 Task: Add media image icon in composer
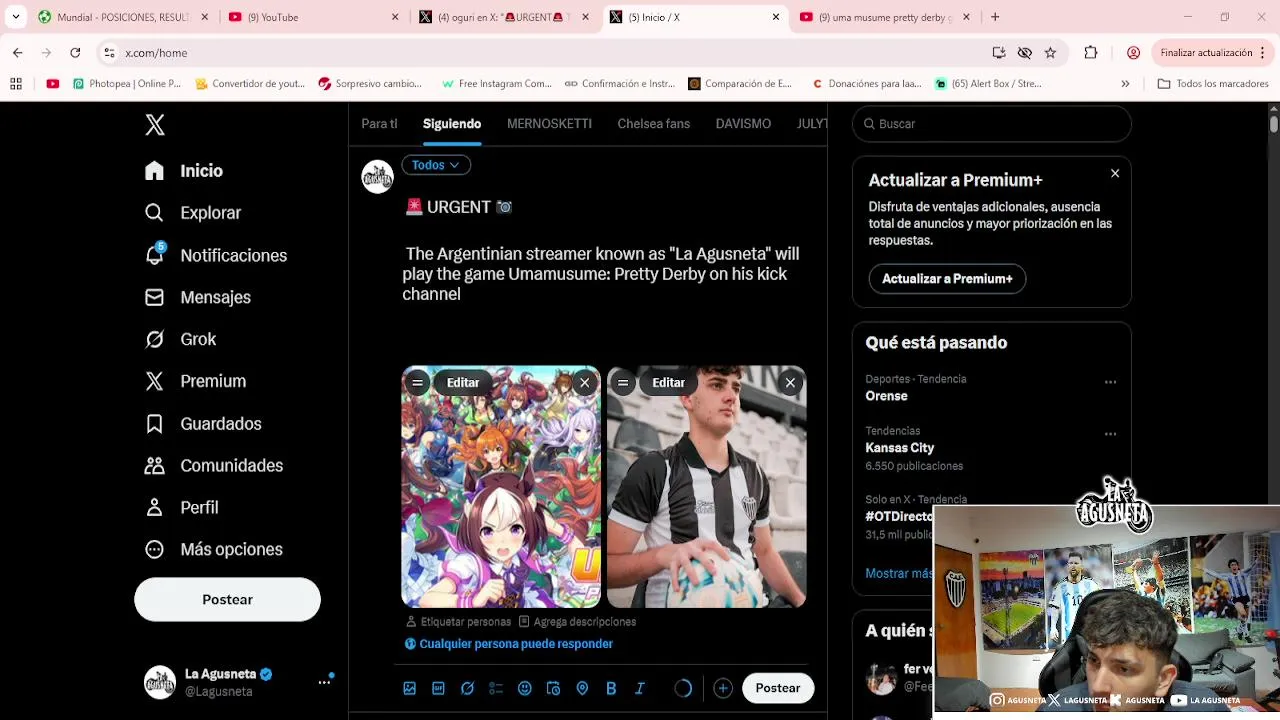(x=409, y=688)
